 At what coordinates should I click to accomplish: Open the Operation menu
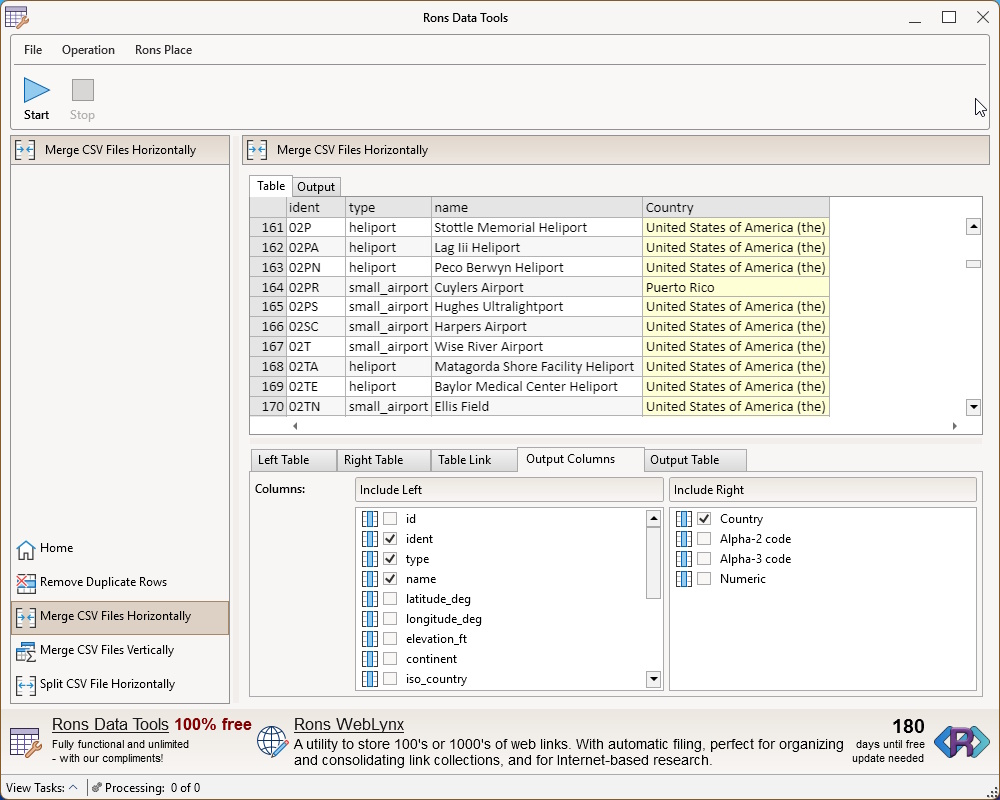[x=88, y=50]
